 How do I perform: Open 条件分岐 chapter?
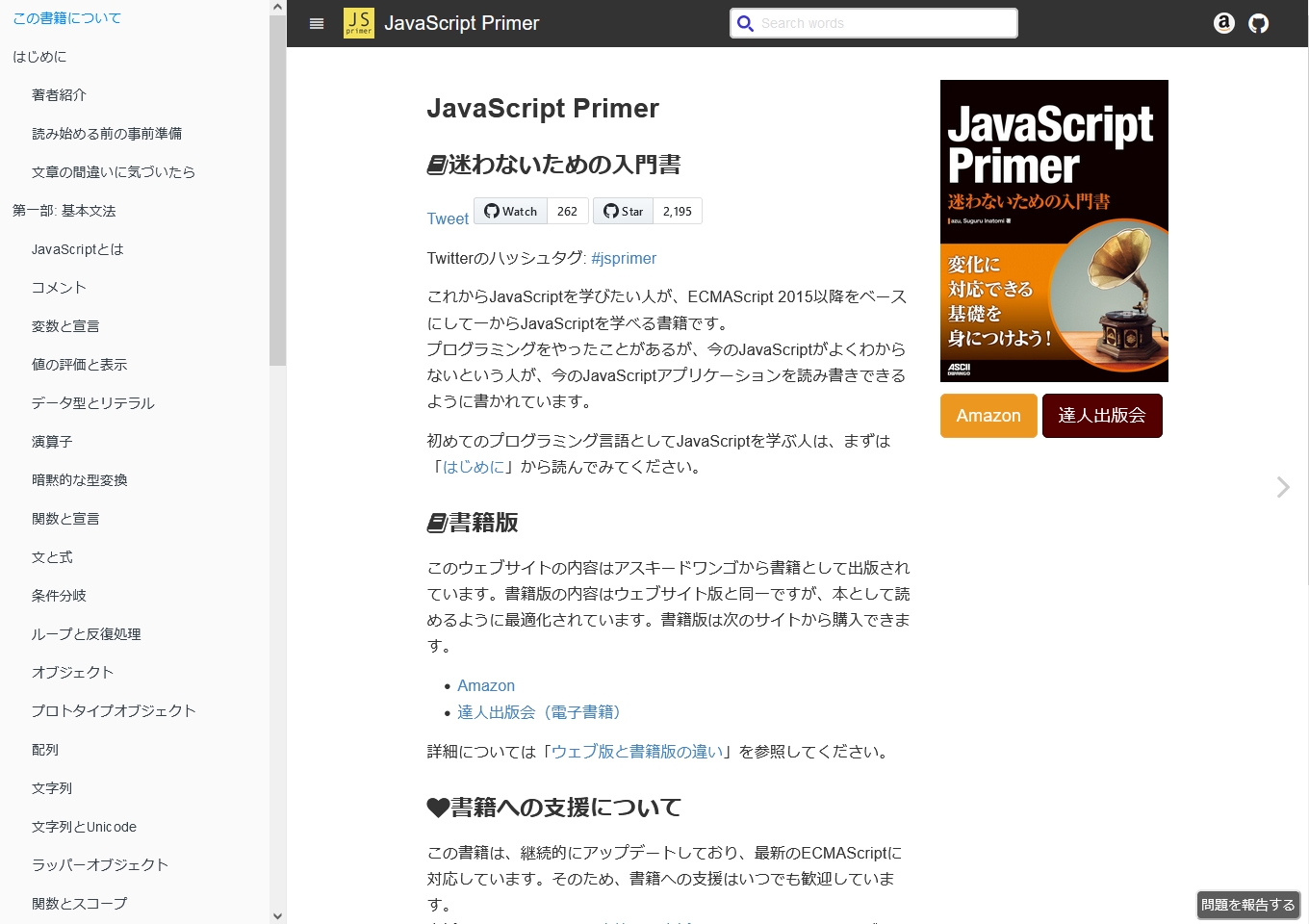59,596
